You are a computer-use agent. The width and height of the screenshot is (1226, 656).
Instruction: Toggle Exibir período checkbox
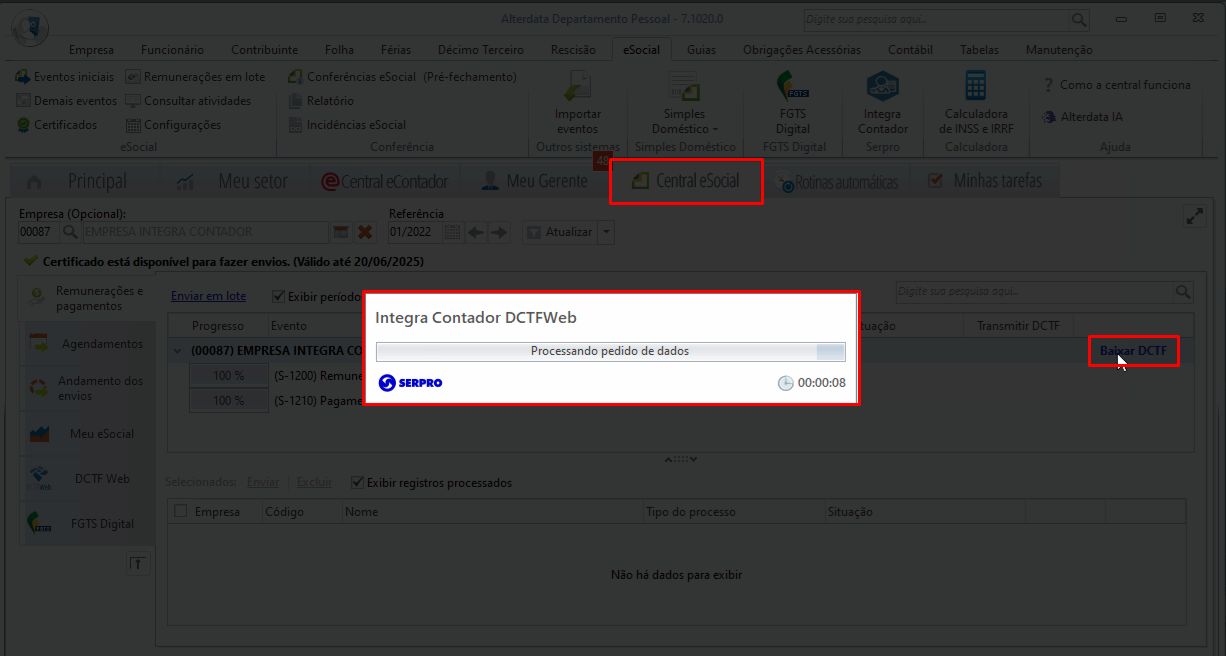279,296
